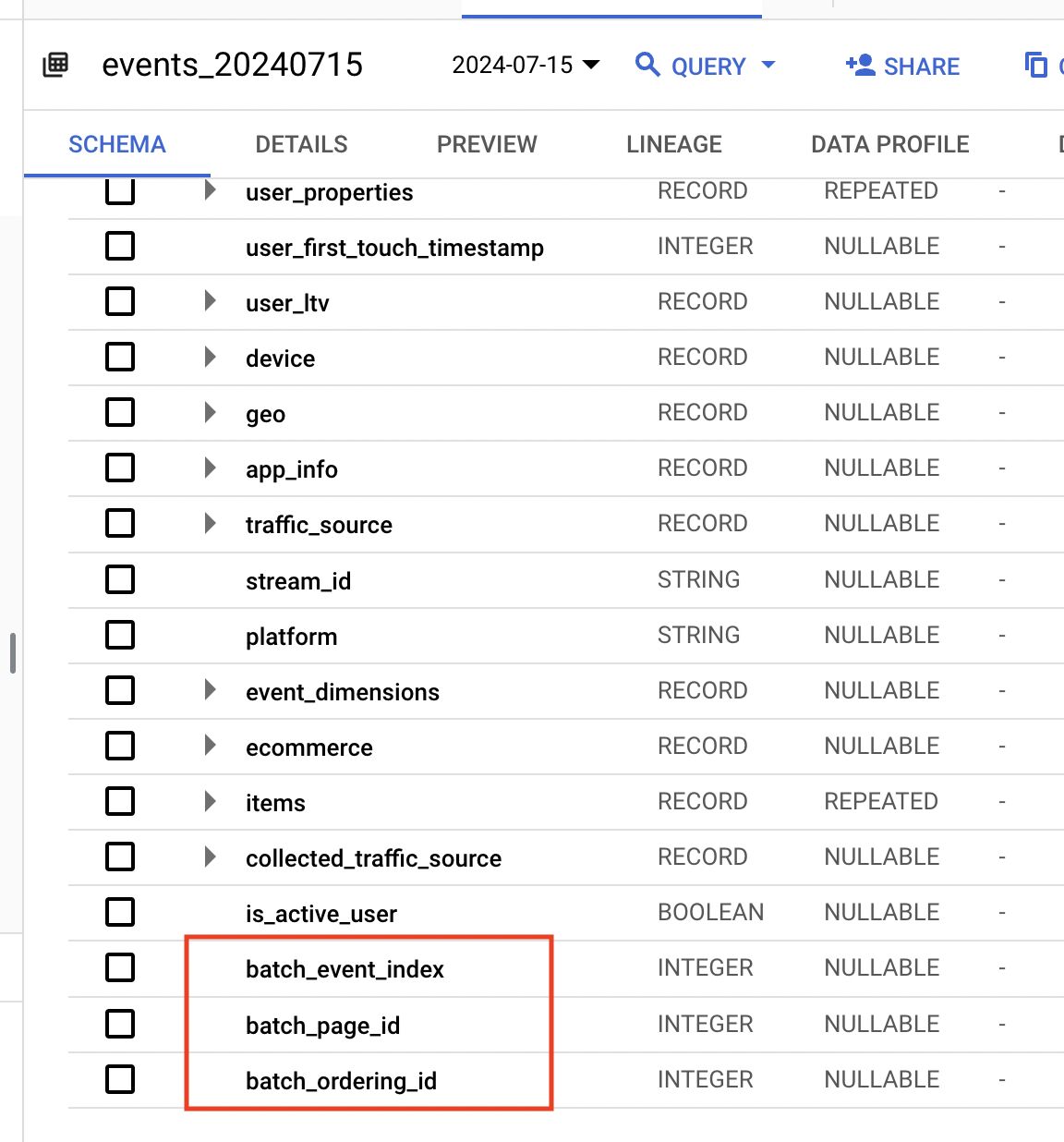The height and width of the screenshot is (1142, 1064).
Task: Expand the ecommerce record
Action: 210,746
